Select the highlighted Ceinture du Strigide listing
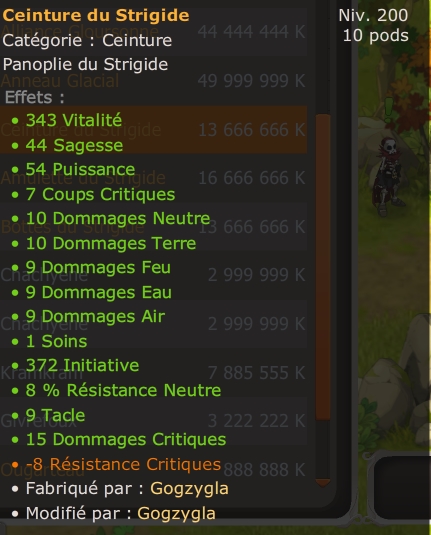Screen dimensions: 431x535 [153, 130]
